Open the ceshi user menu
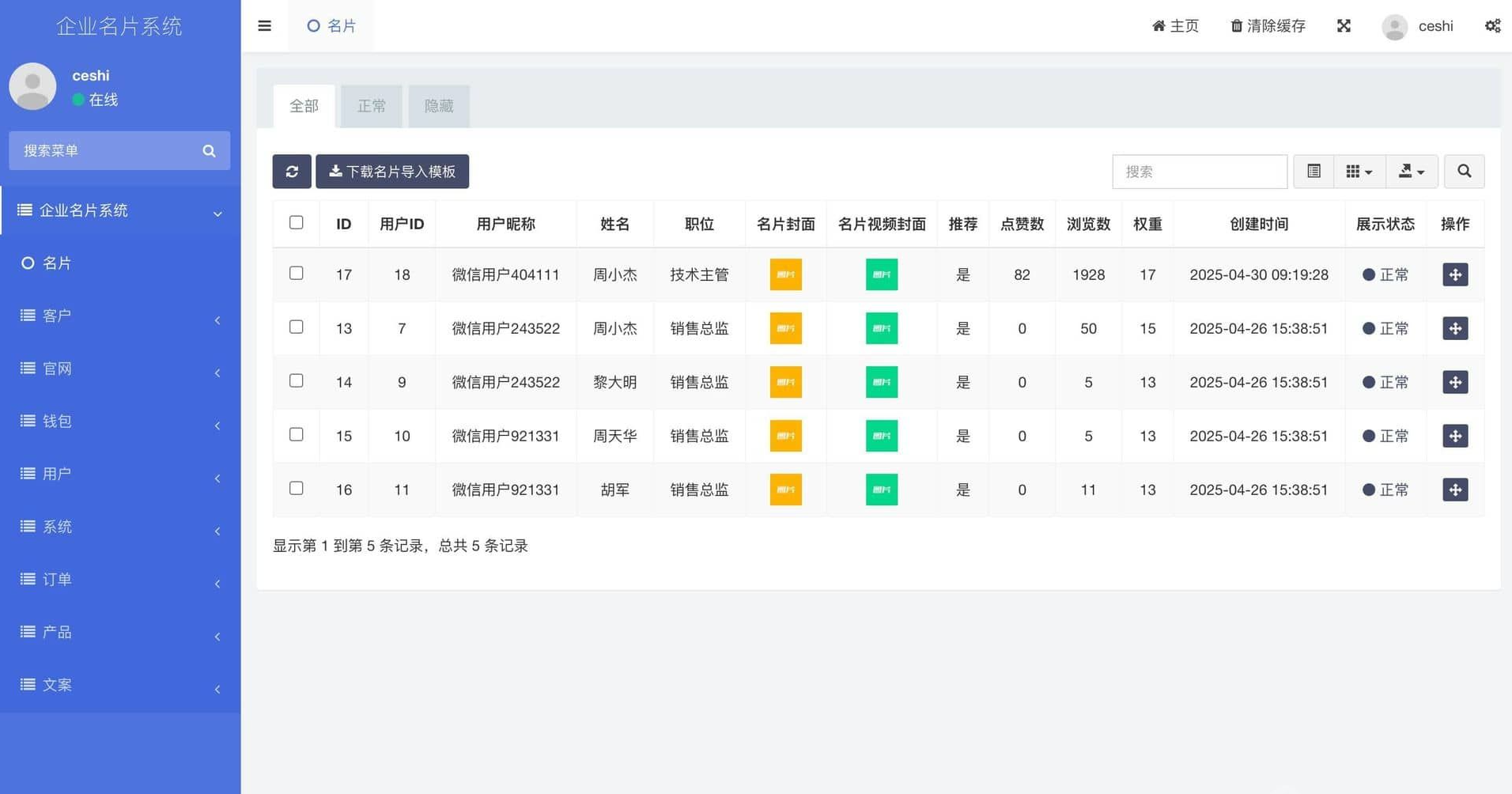Image resolution: width=1512 pixels, height=794 pixels. click(1418, 25)
